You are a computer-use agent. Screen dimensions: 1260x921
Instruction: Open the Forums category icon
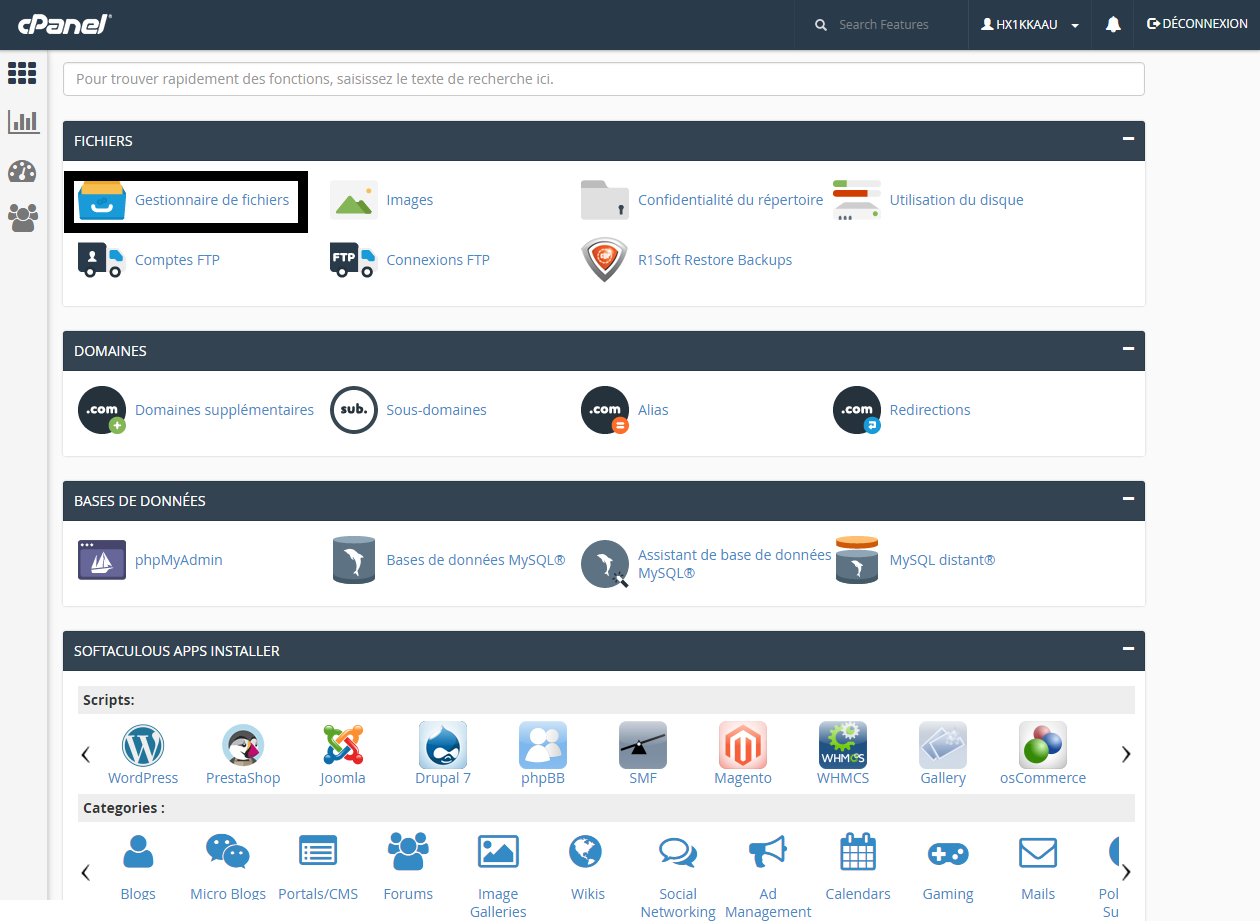click(408, 852)
